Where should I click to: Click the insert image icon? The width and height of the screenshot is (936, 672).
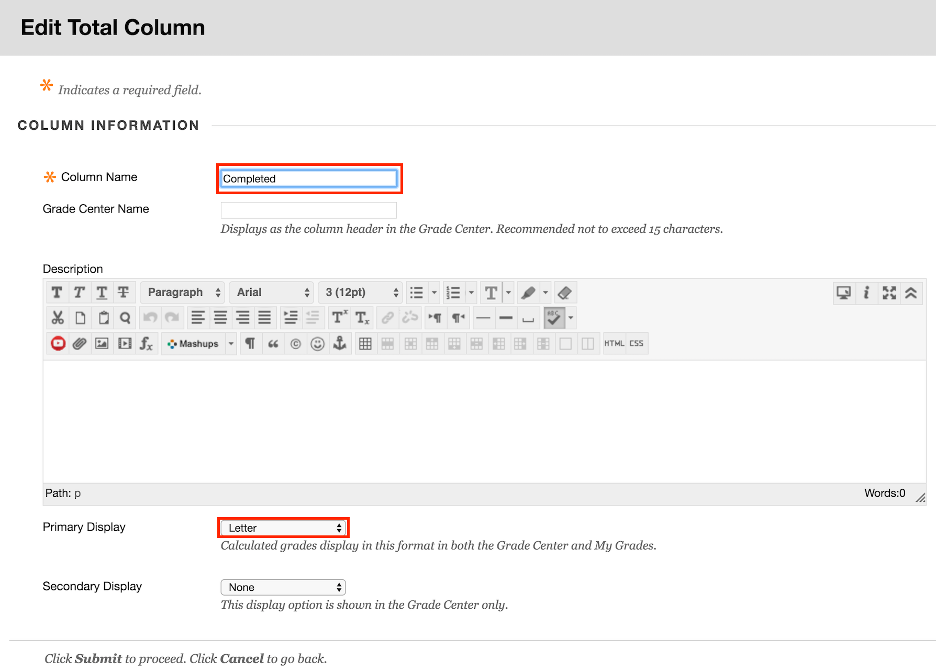click(101, 343)
